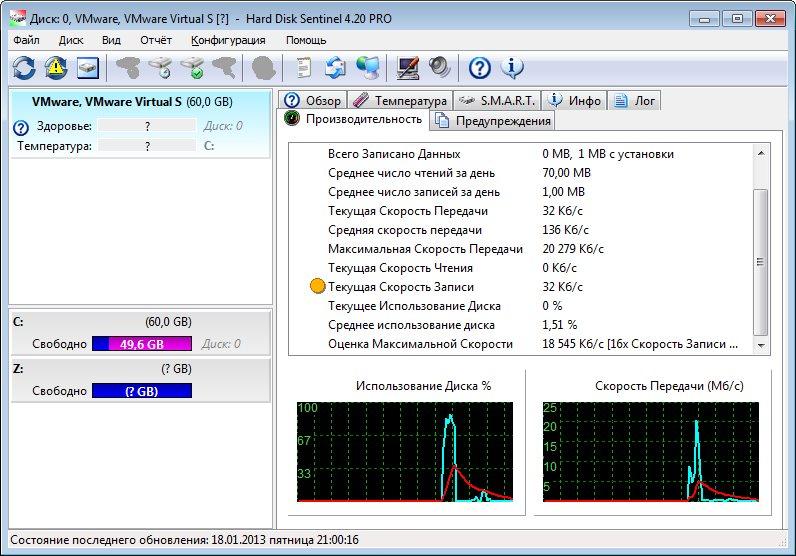Viewport: 796px width, 556px height.
Task: Click the first grayed-out disk test icon
Action: [128, 68]
